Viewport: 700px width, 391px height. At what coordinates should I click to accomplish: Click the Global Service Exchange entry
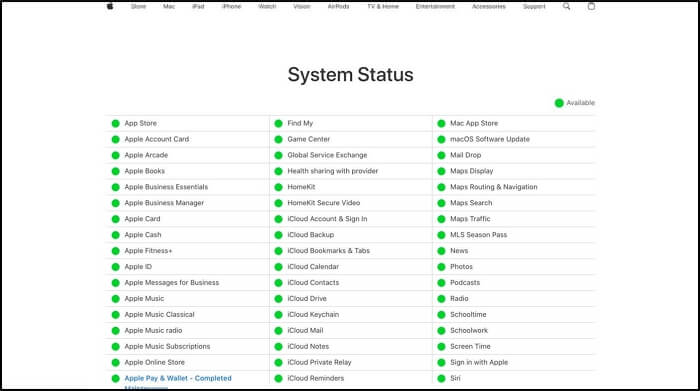[327, 155]
